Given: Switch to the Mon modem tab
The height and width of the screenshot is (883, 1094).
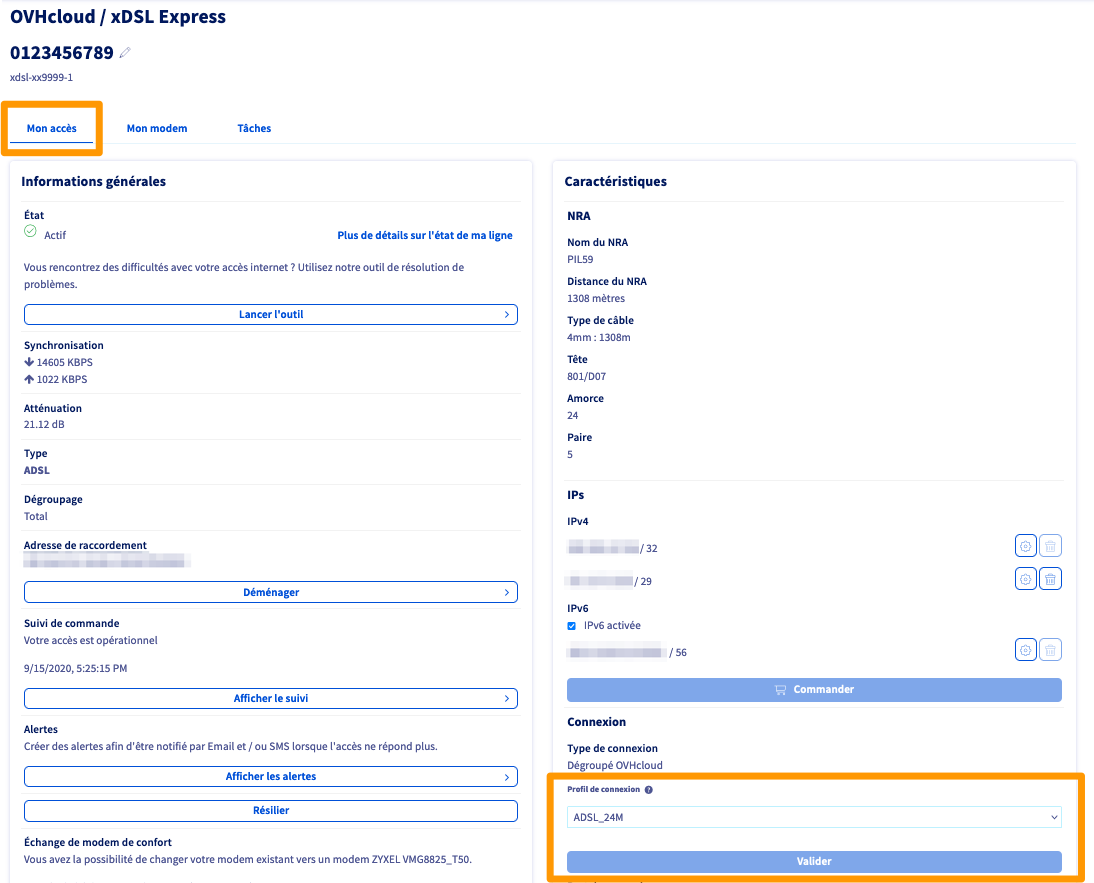Looking at the screenshot, I should tap(157, 128).
